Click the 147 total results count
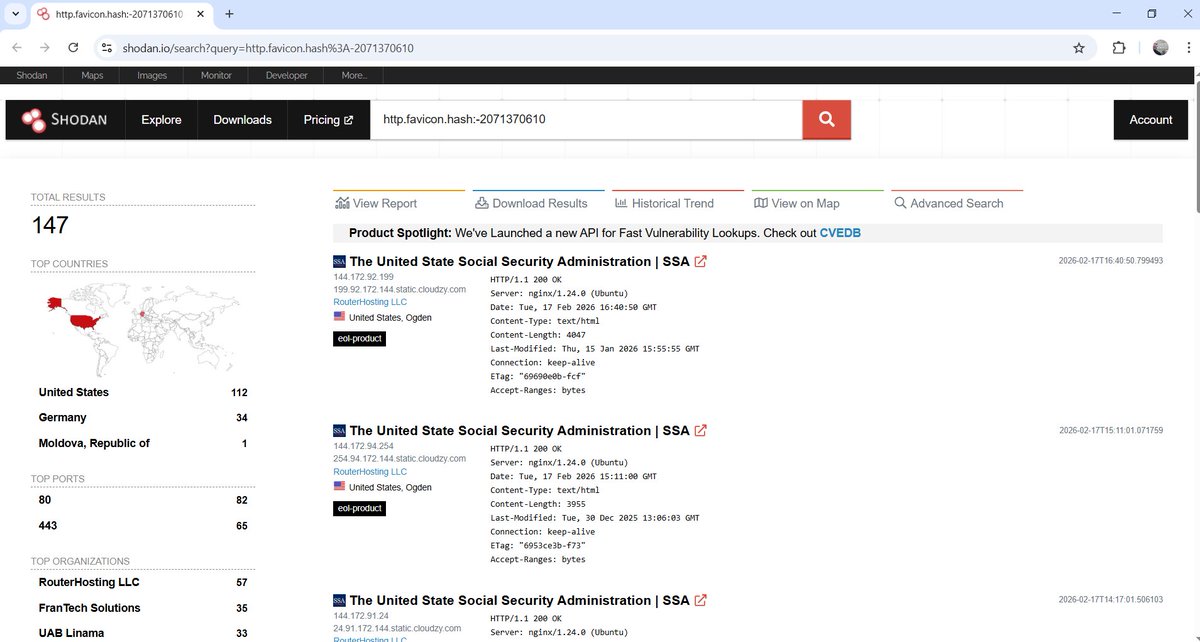Viewport: 1200px width, 642px height. tap(50, 226)
